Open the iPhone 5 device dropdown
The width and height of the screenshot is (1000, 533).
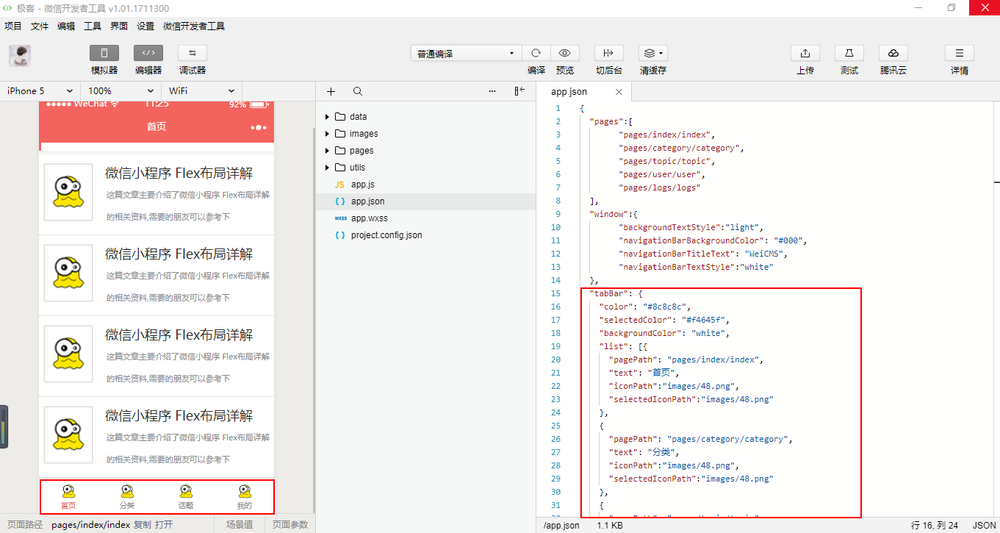tap(41, 91)
